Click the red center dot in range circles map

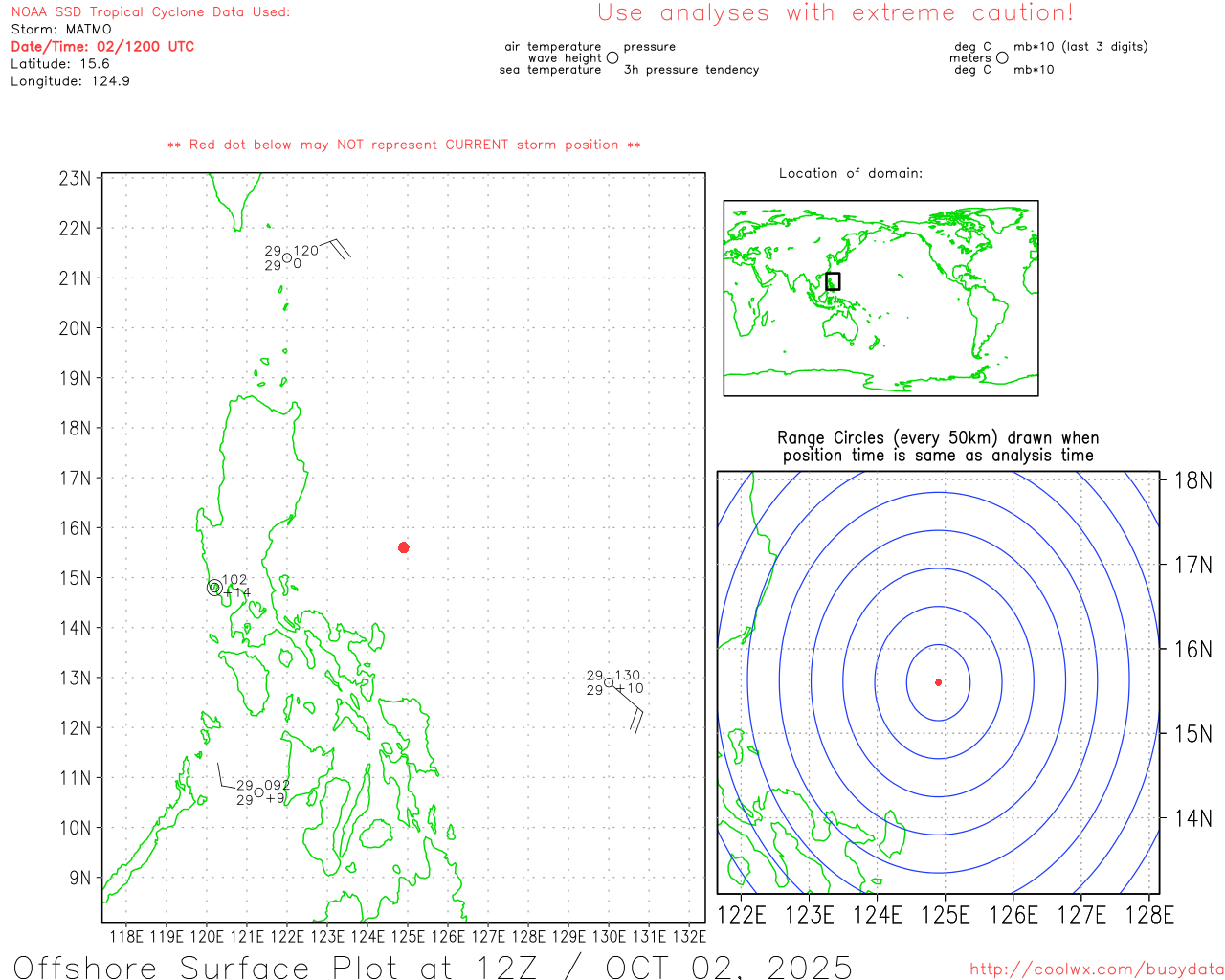939,682
